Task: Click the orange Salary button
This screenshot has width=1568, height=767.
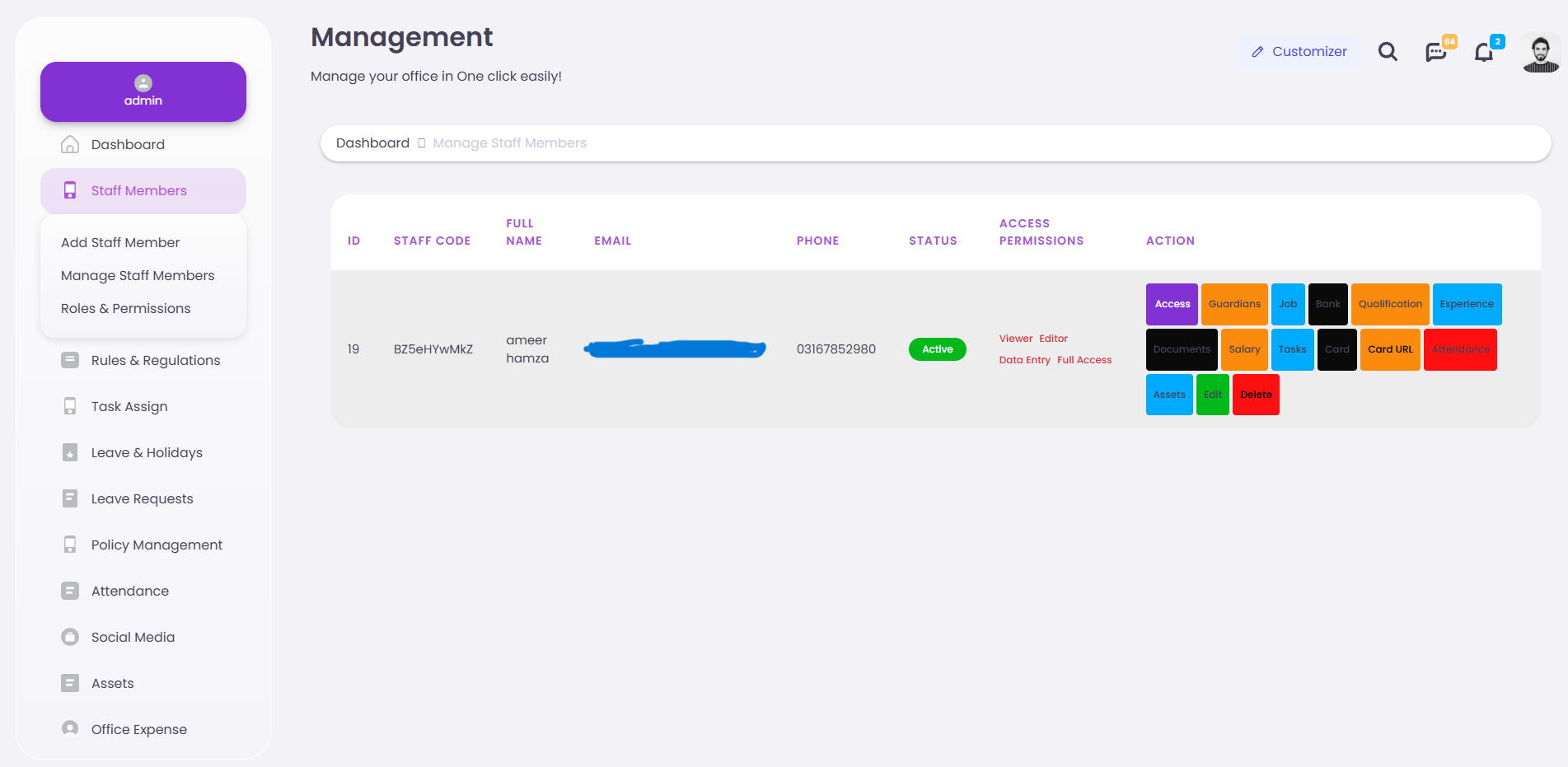Action: [1244, 349]
